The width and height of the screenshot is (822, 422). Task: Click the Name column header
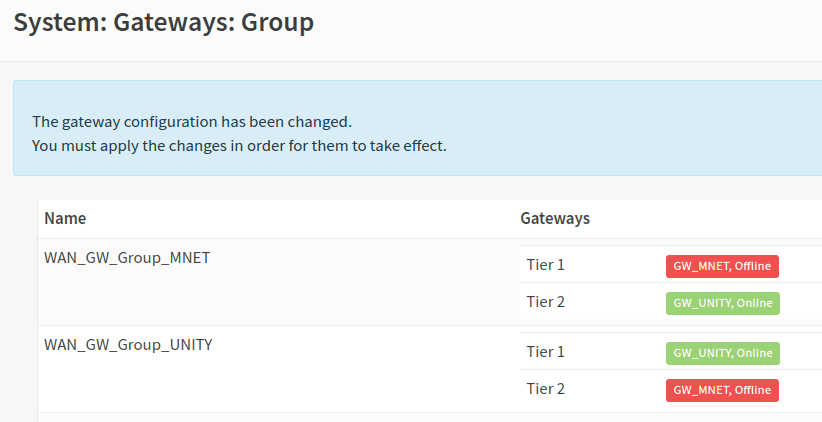(65, 218)
